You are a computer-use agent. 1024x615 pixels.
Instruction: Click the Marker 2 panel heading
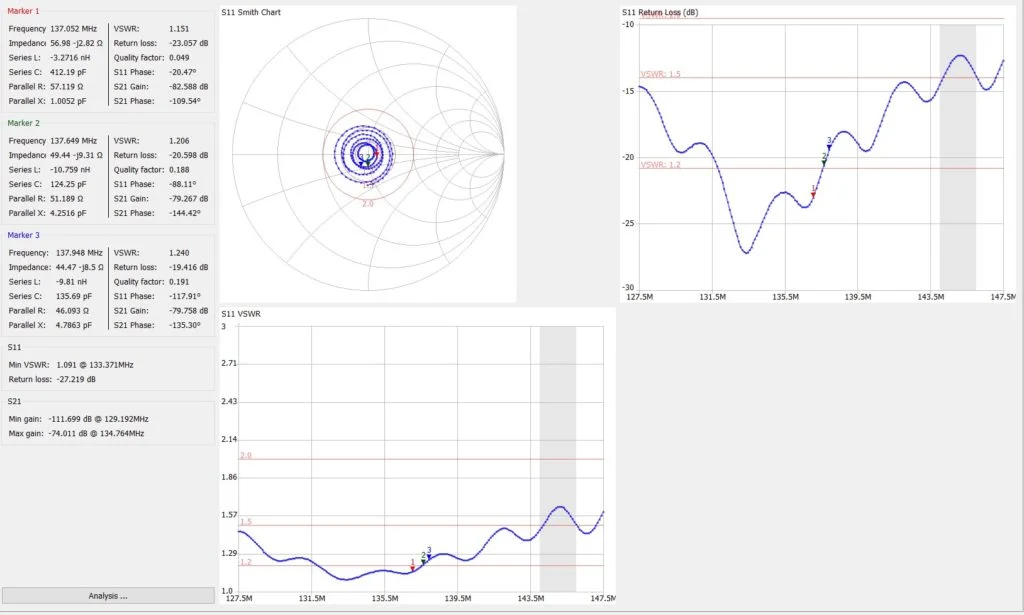(23, 123)
